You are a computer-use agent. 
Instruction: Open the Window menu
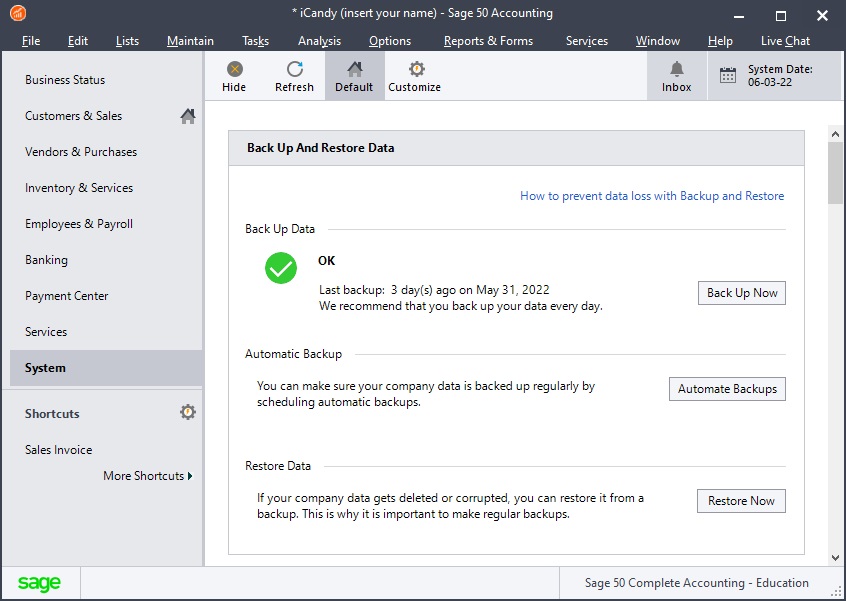(x=658, y=41)
